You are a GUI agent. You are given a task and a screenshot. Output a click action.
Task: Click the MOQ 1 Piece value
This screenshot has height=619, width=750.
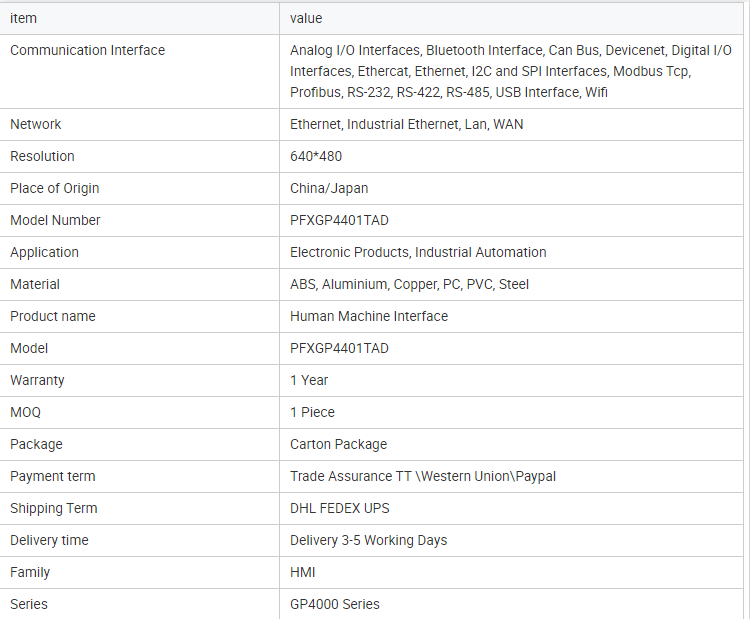[312, 412]
